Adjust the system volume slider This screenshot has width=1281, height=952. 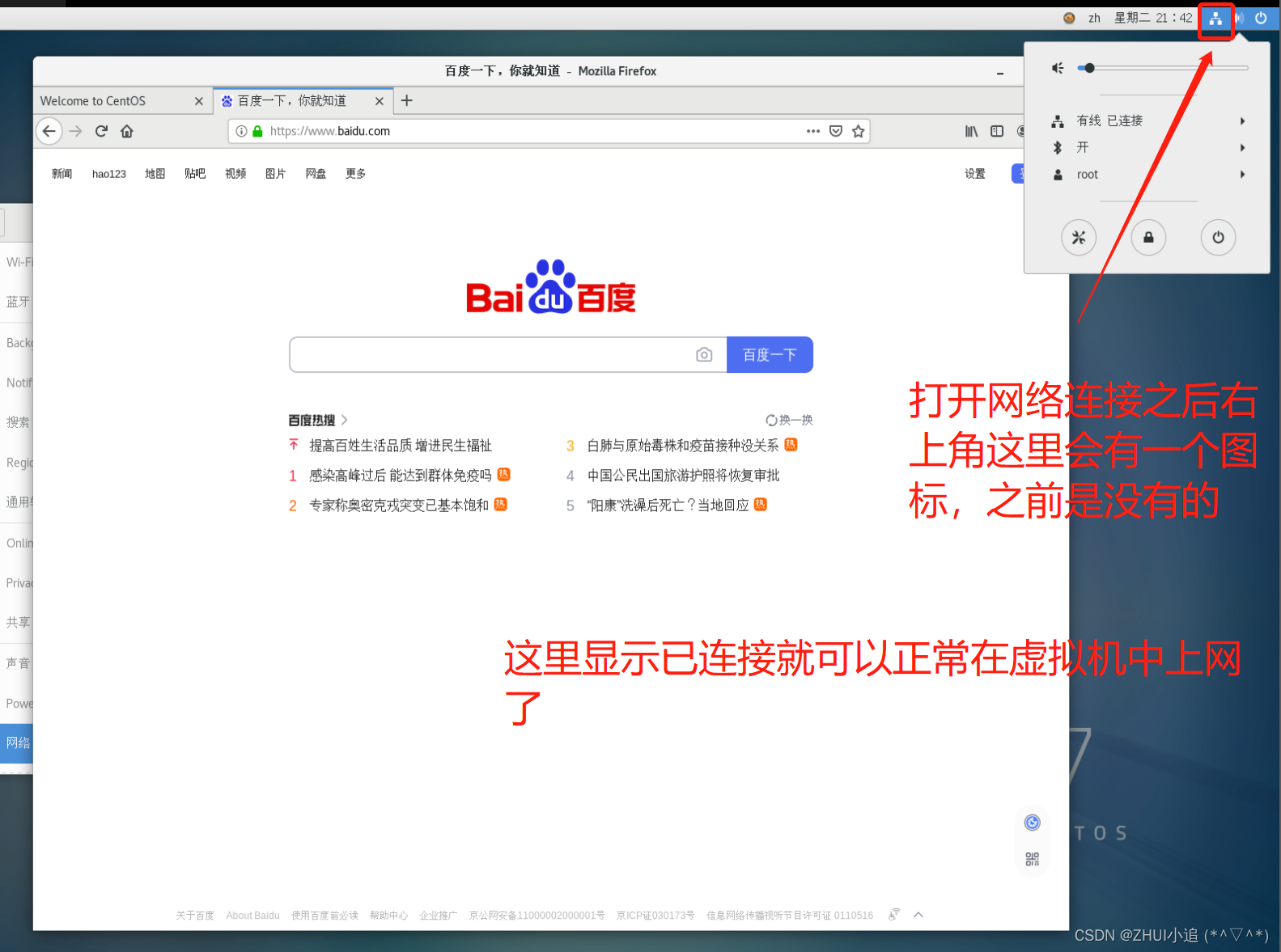click(1163, 68)
